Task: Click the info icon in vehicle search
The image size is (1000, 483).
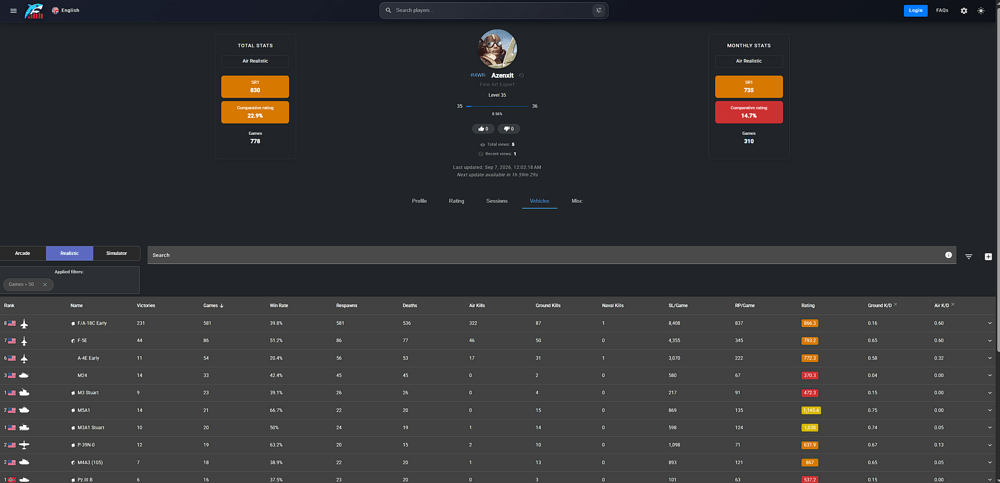Action: coord(948,255)
